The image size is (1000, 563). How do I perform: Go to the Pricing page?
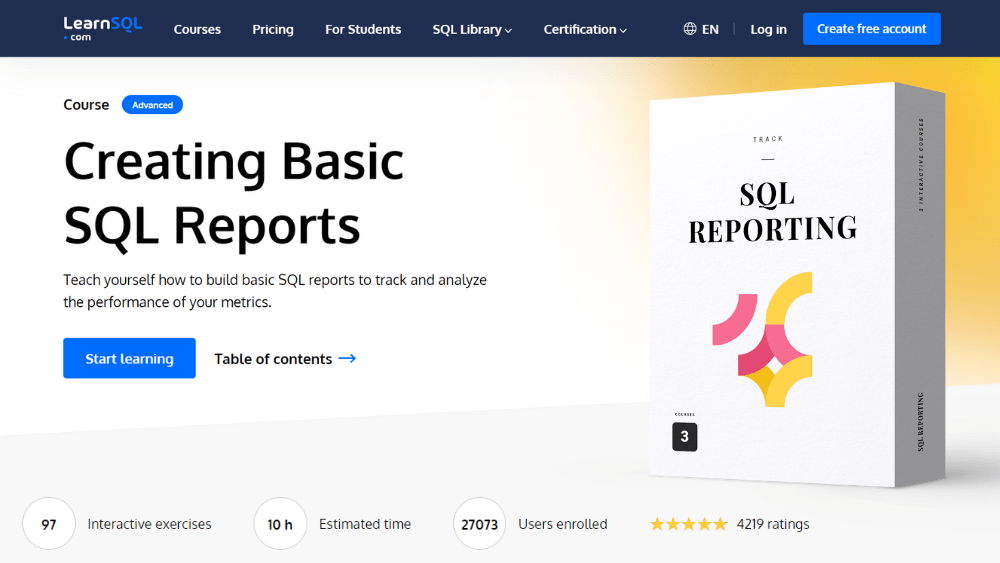(273, 29)
